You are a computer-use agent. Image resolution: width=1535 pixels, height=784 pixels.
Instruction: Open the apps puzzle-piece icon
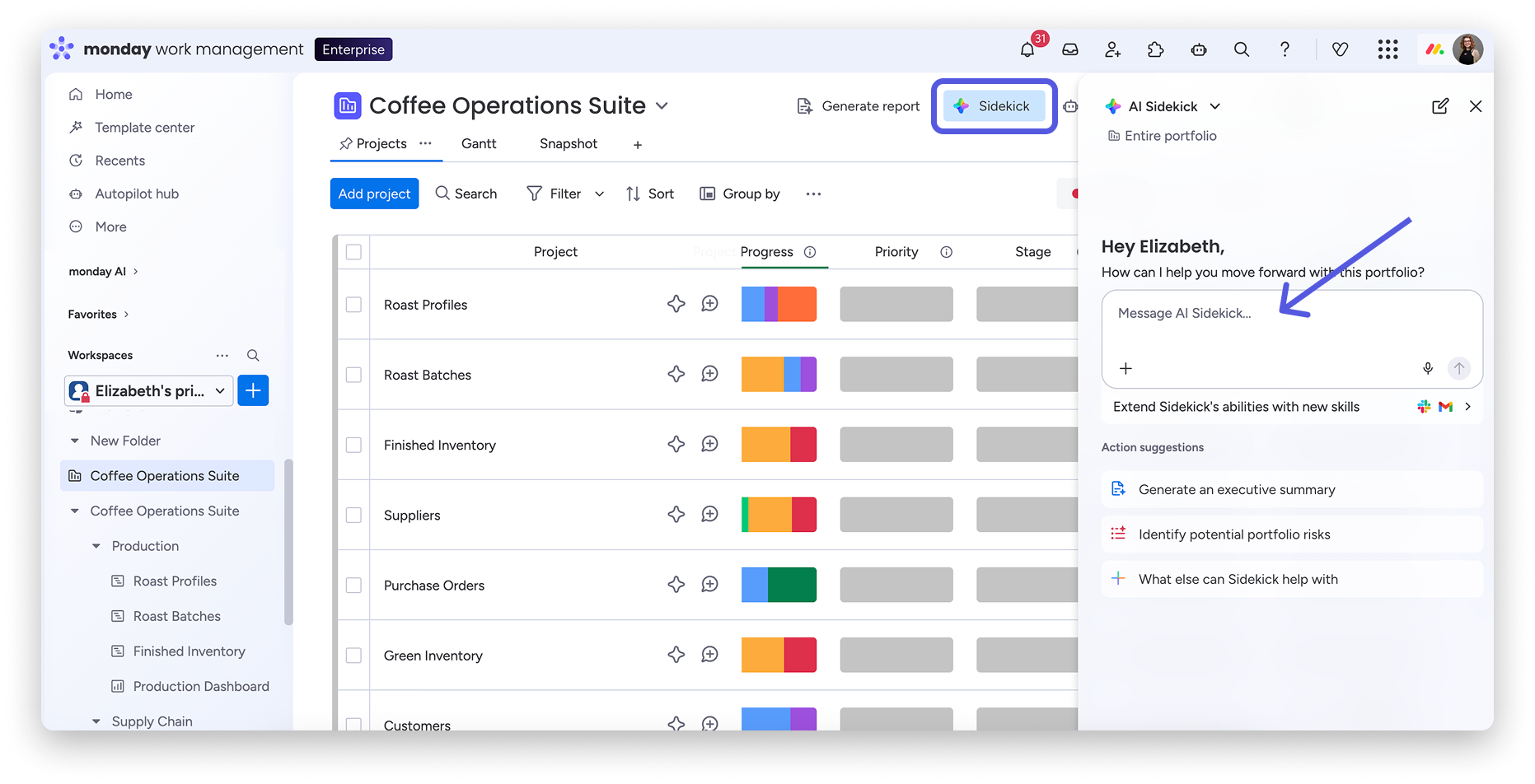click(x=1155, y=50)
